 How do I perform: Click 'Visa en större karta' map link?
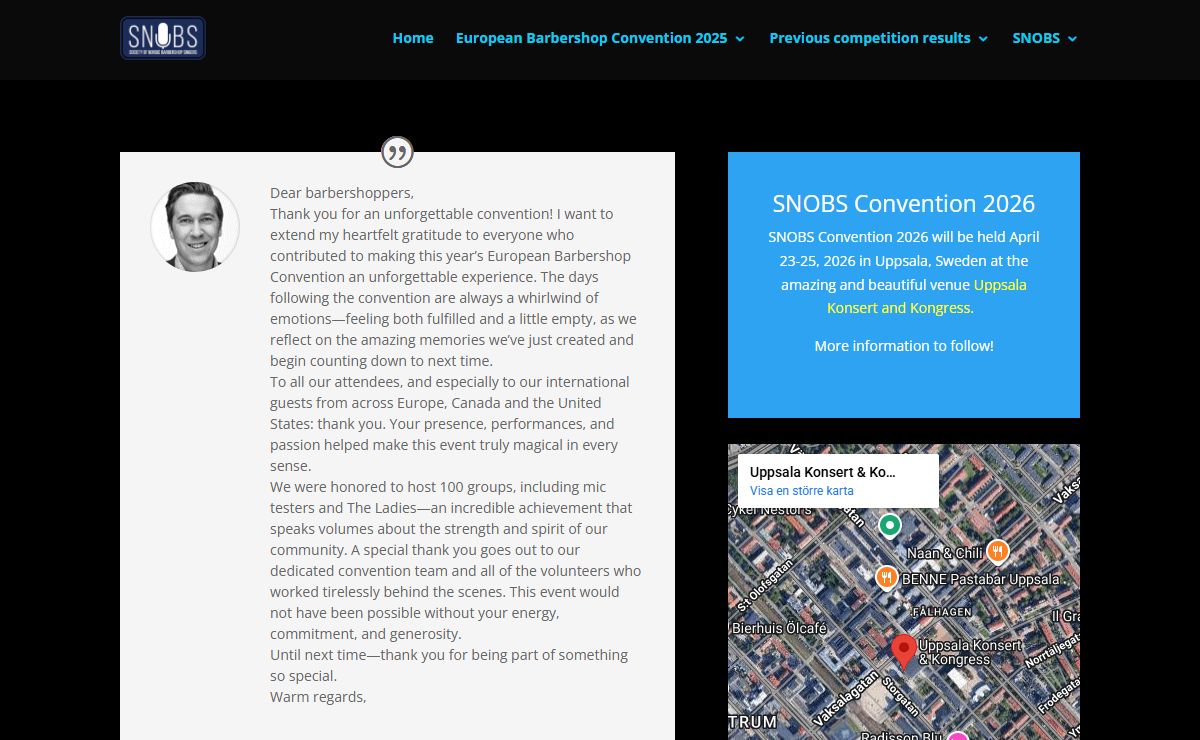click(802, 491)
